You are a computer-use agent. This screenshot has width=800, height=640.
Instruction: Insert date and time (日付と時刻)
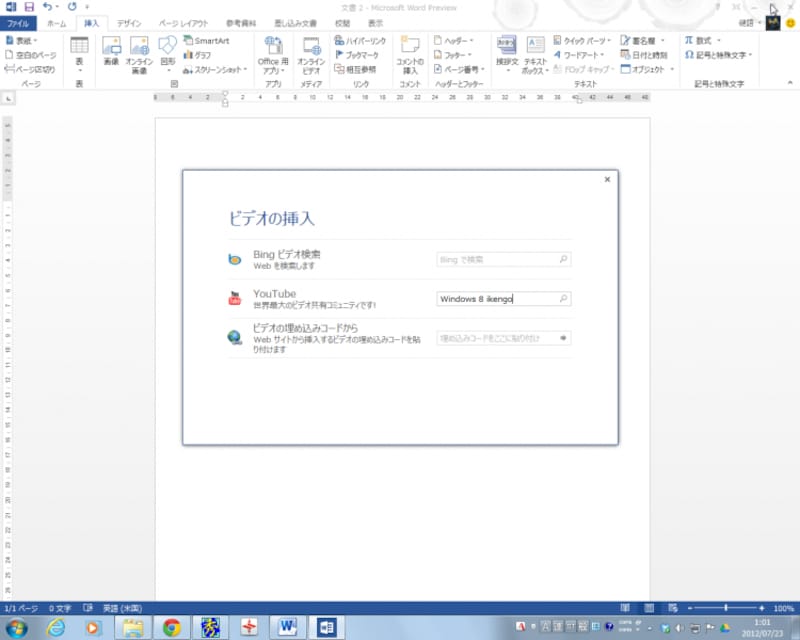(644, 55)
